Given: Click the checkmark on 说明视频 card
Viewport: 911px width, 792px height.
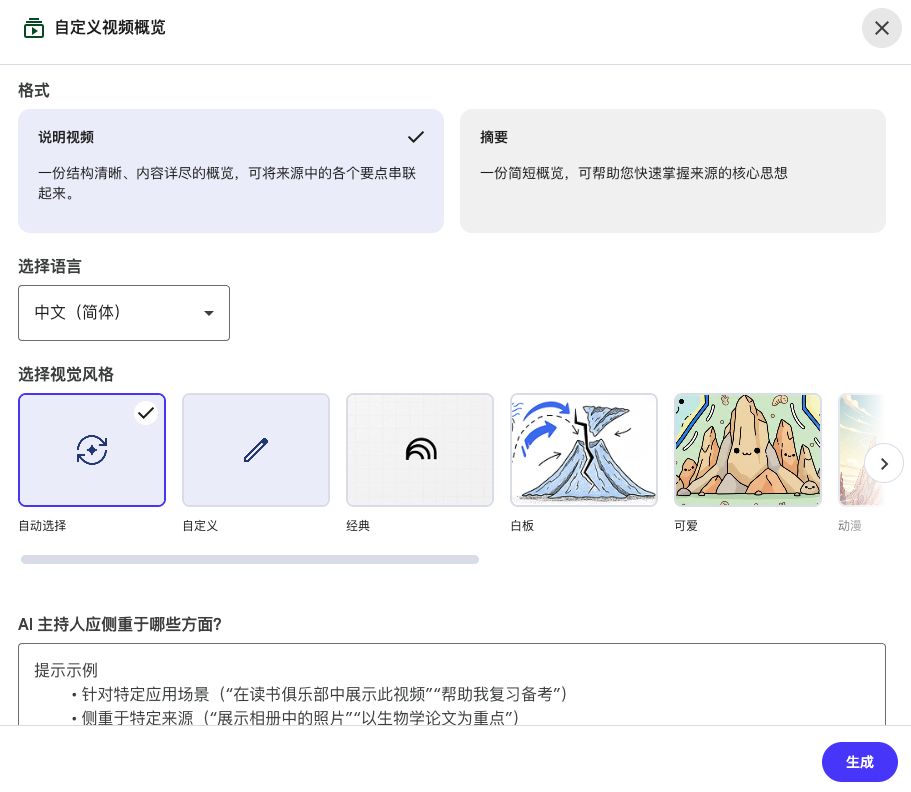Looking at the screenshot, I should 416,137.
